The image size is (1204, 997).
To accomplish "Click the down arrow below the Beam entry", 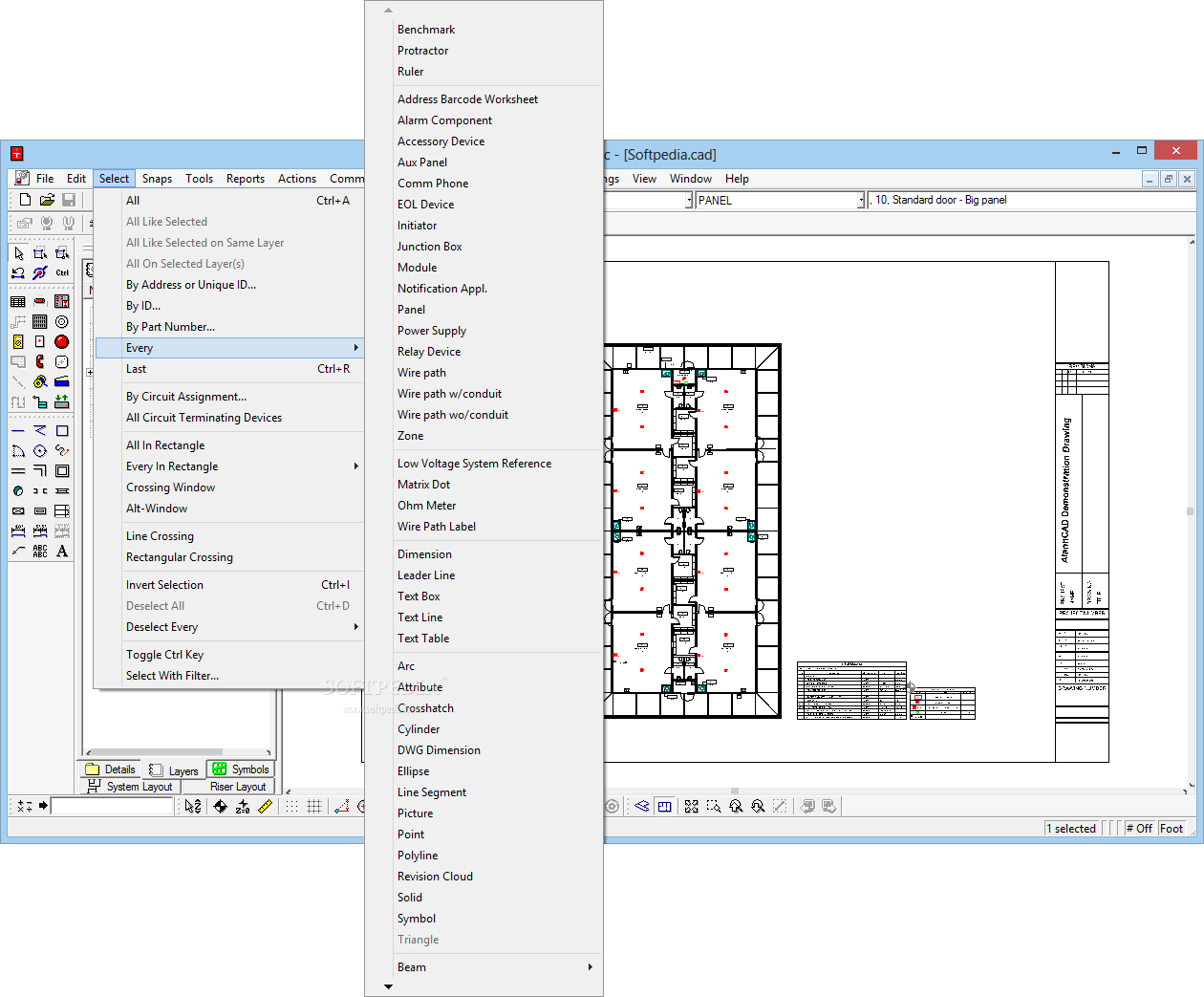I will (x=388, y=986).
